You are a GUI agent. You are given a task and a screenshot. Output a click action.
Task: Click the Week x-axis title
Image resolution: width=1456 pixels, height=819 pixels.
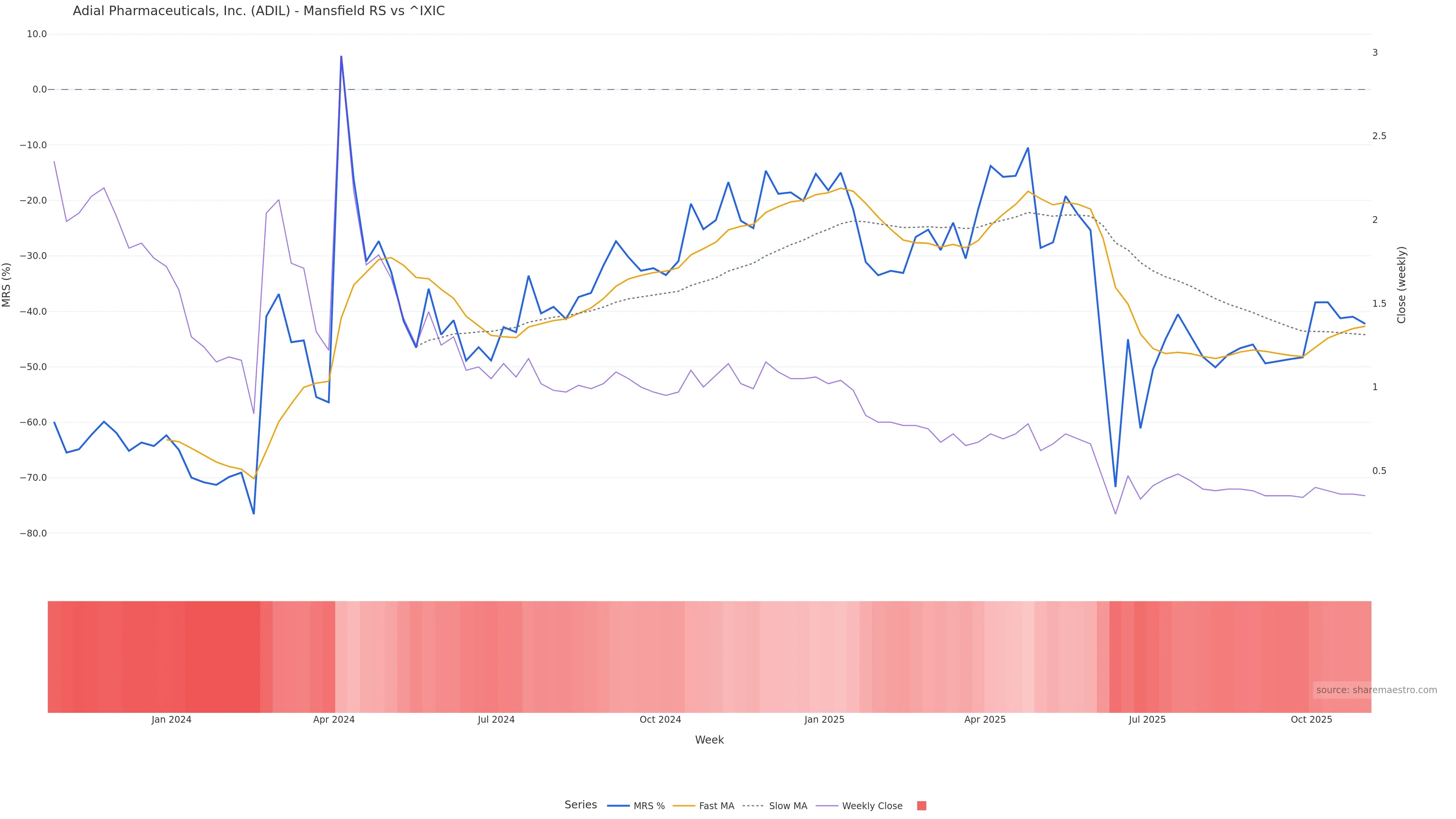pos(709,741)
